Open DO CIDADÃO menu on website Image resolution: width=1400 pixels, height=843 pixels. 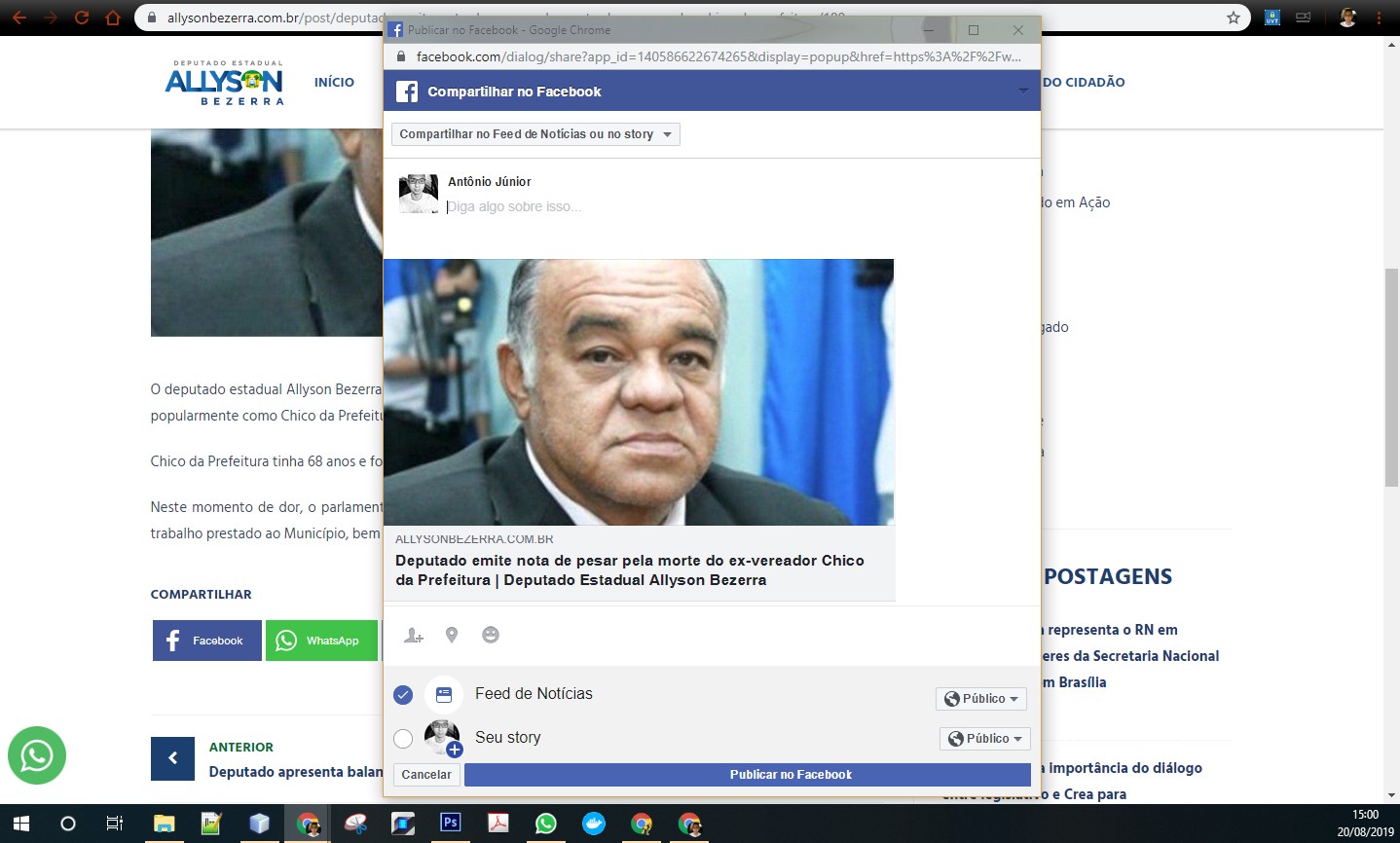(x=1083, y=82)
